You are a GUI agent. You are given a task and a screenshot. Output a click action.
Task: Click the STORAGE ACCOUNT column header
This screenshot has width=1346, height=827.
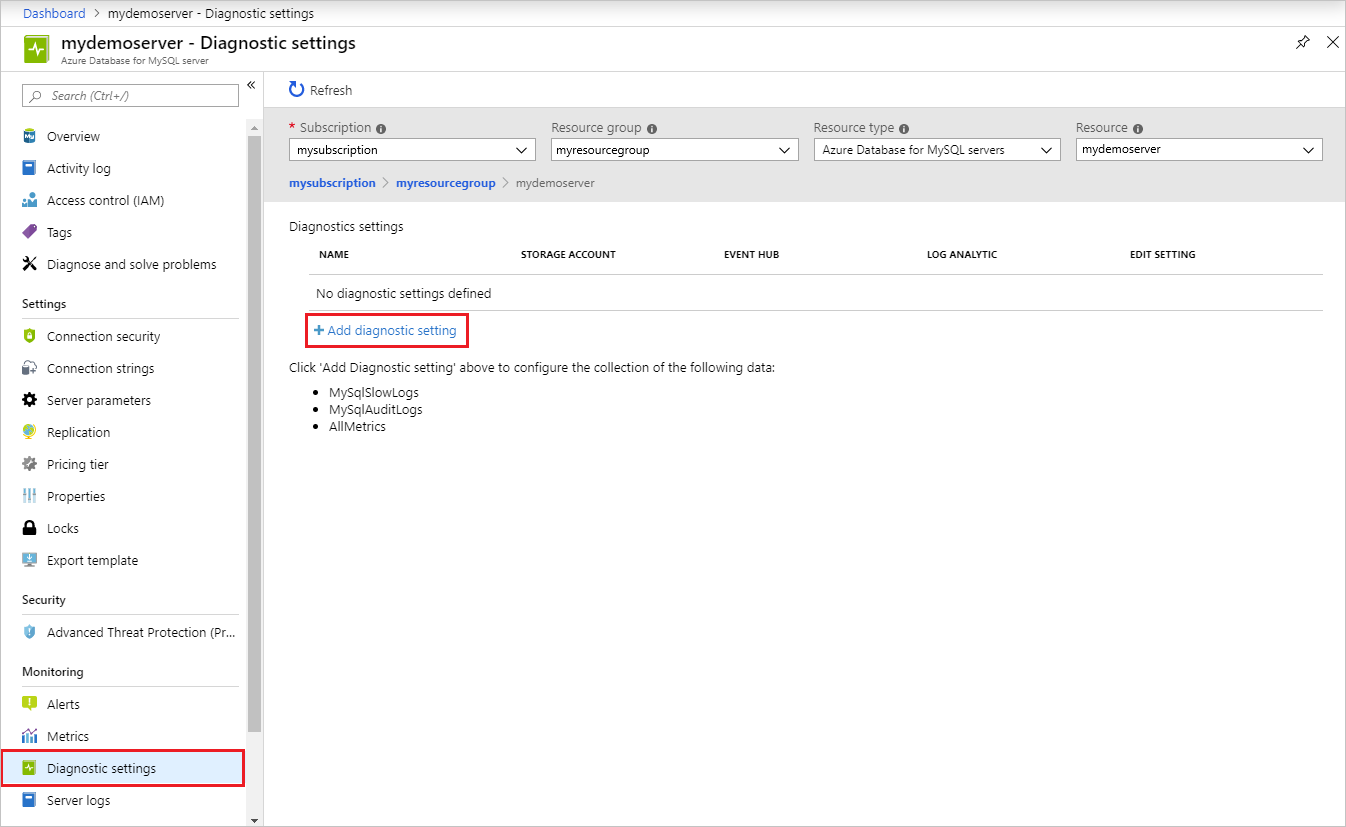coord(568,255)
